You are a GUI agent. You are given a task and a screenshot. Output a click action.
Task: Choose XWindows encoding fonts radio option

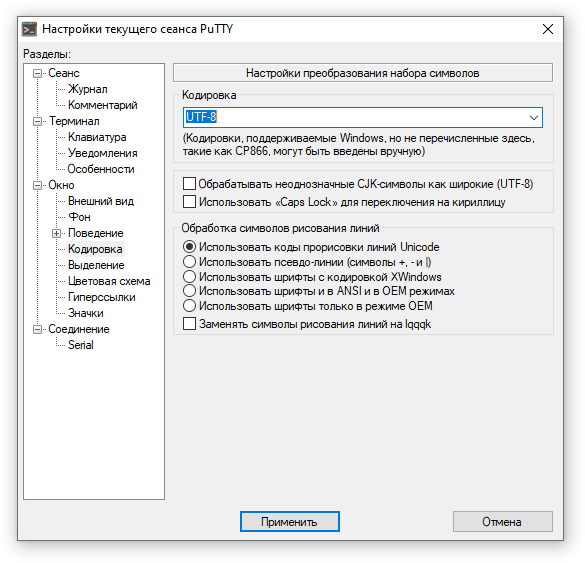pyautogui.click(x=189, y=277)
